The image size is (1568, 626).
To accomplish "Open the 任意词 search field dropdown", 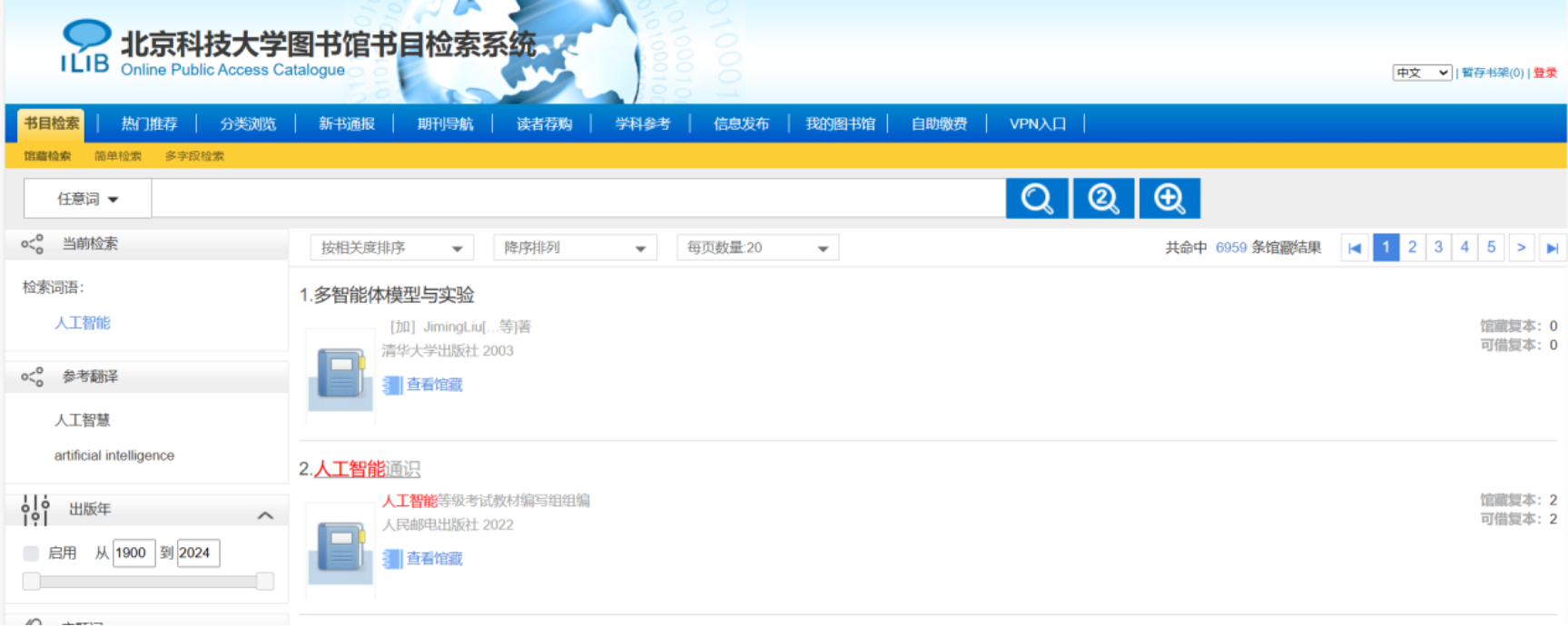I will coord(88,199).
